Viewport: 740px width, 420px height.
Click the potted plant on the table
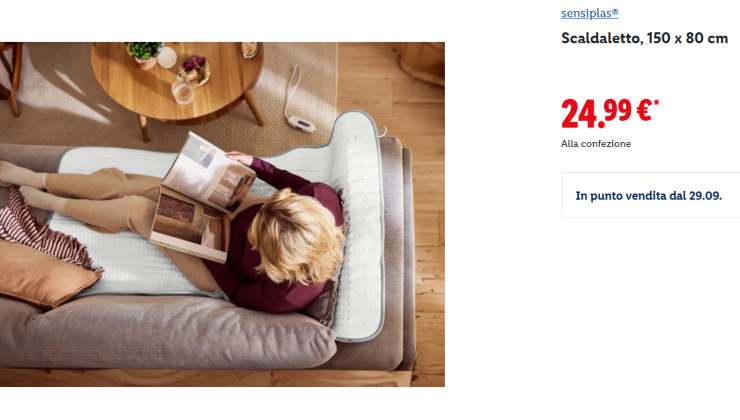click(x=144, y=55)
